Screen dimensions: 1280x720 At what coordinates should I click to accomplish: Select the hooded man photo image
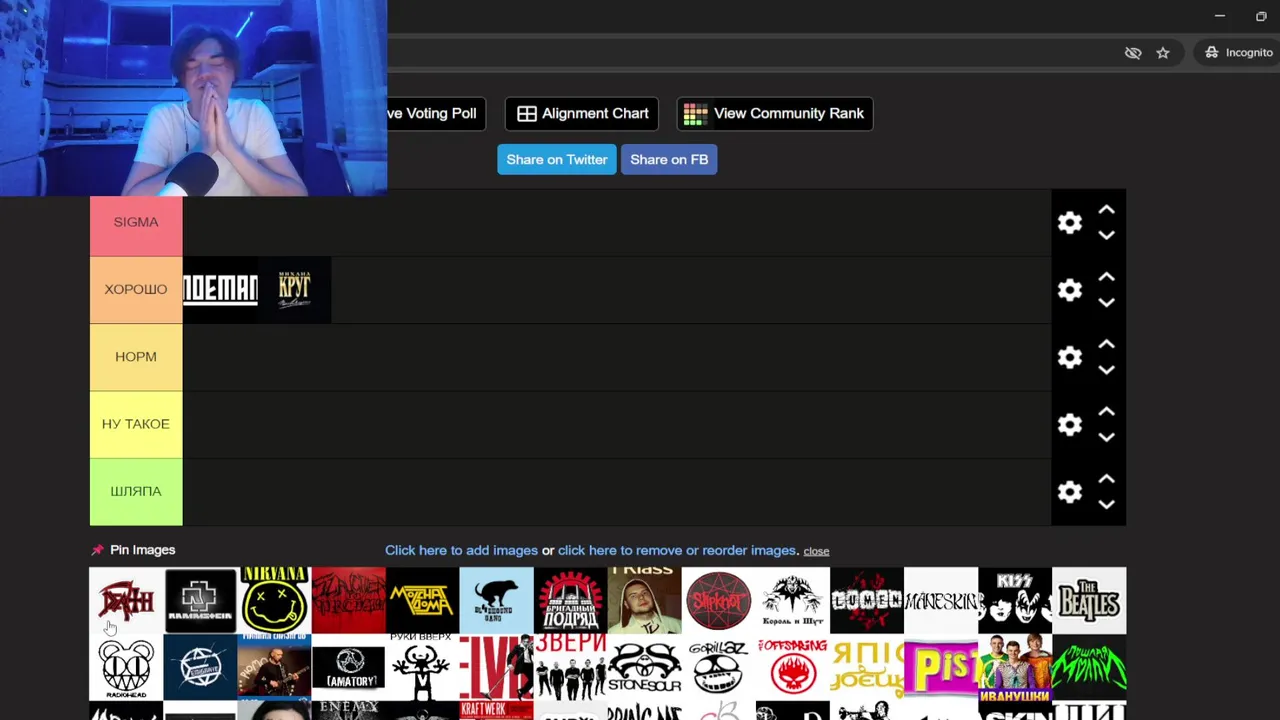point(644,600)
